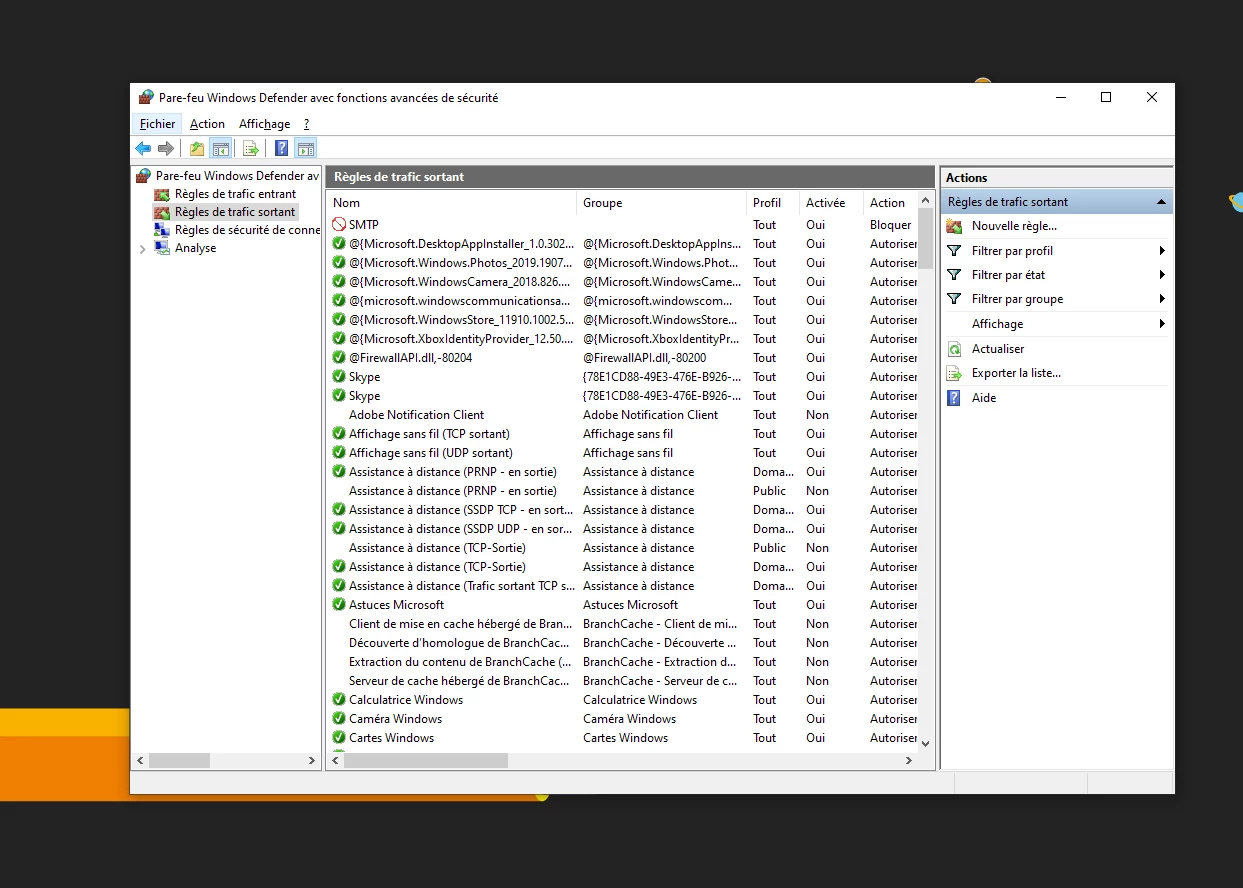Click the Filtrer par groupe funnel icon
The width and height of the screenshot is (1243, 888).
click(x=954, y=299)
